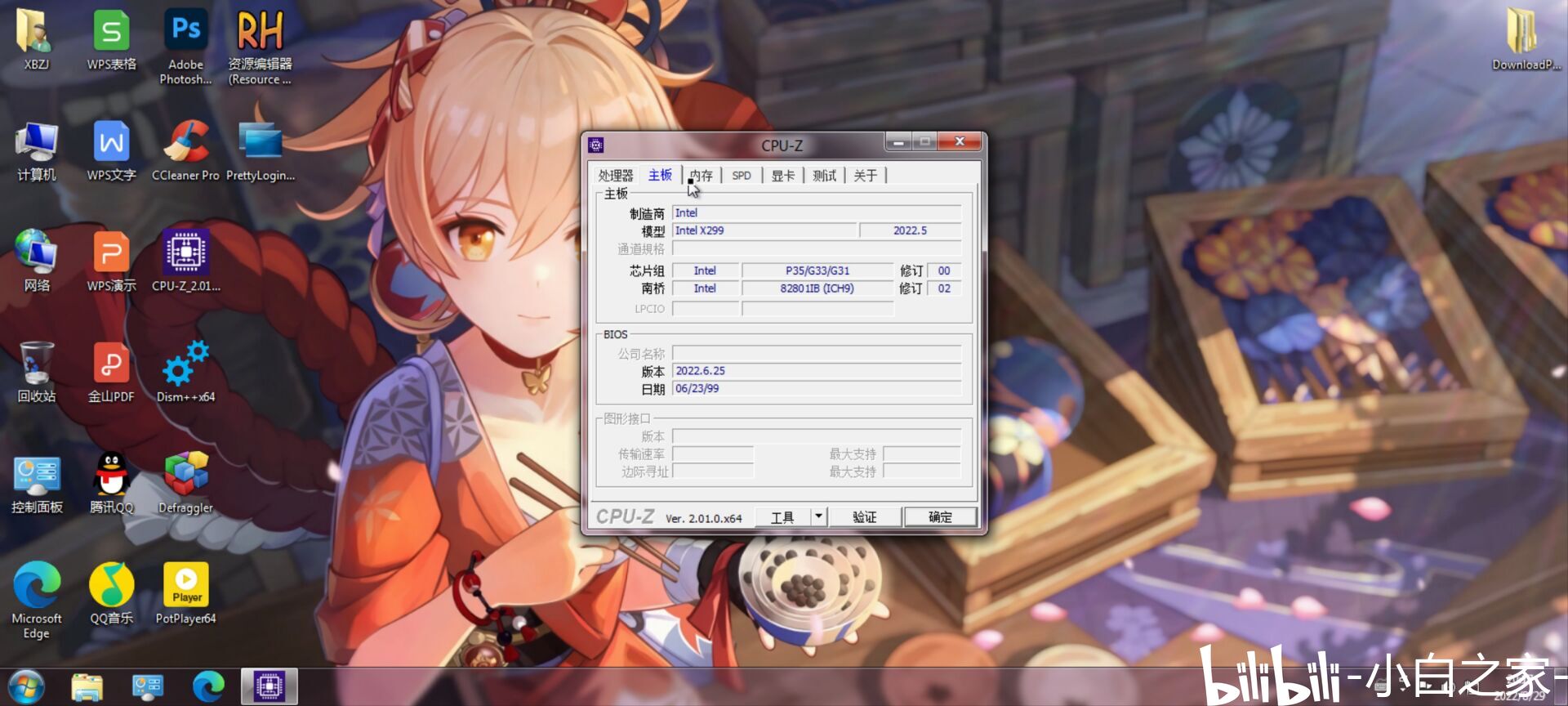
Task: Switch to the 关于 tab
Action: [x=866, y=176]
